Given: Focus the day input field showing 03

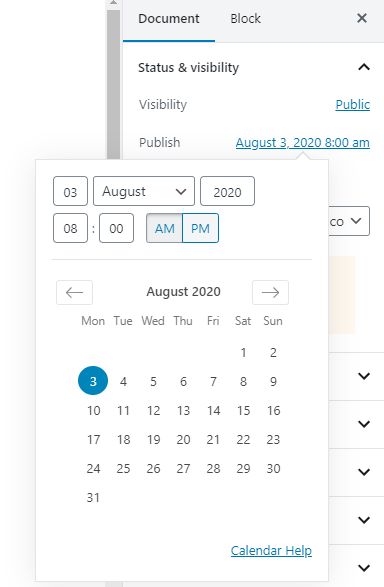Looking at the screenshot, I should (70, 191).
